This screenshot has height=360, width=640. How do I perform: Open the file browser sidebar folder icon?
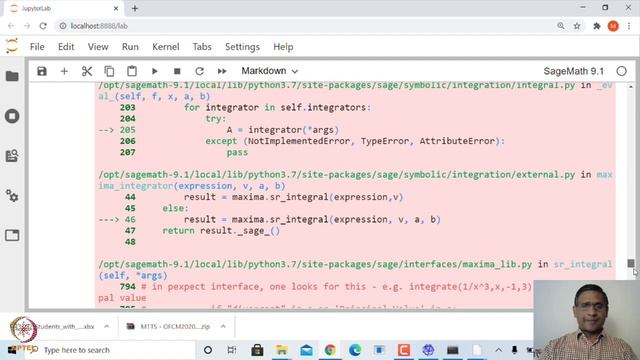pos(12,76)
